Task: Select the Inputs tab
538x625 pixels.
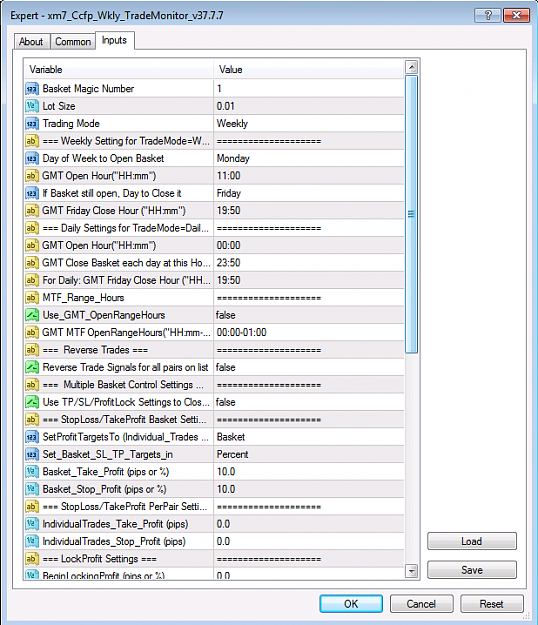Action: 114,40
